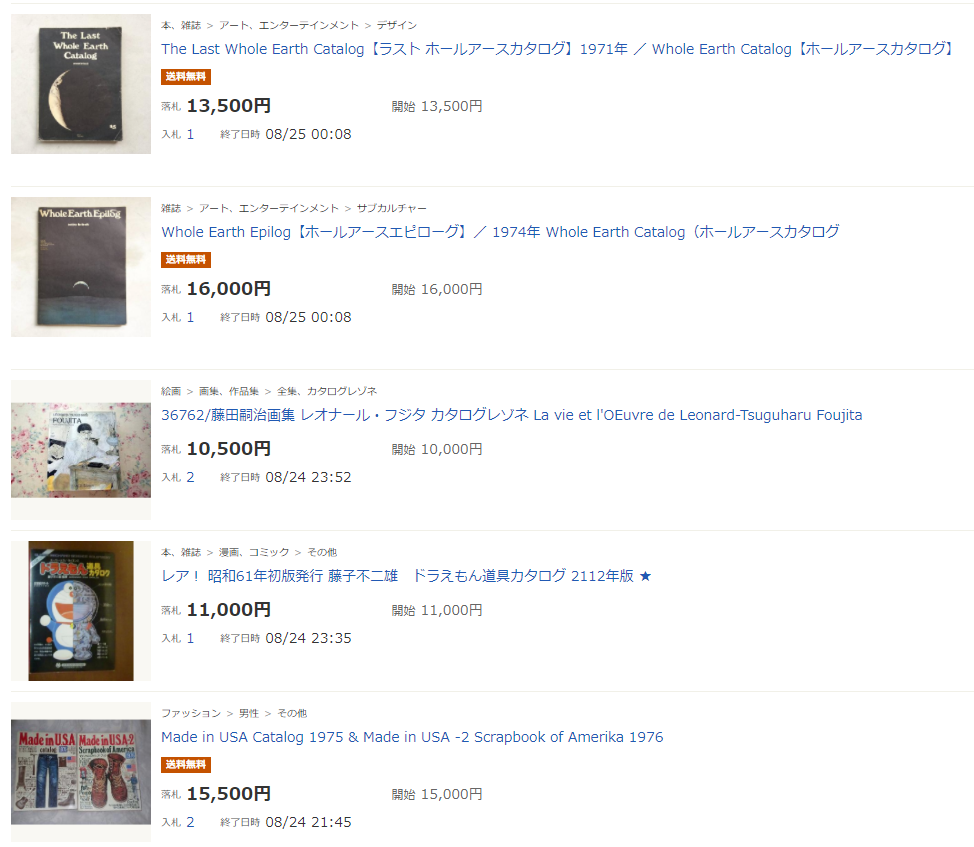
Task: Open Made in USA Catalog 1975 listing link
Action: pyautogui.click(x=412, y=737)
